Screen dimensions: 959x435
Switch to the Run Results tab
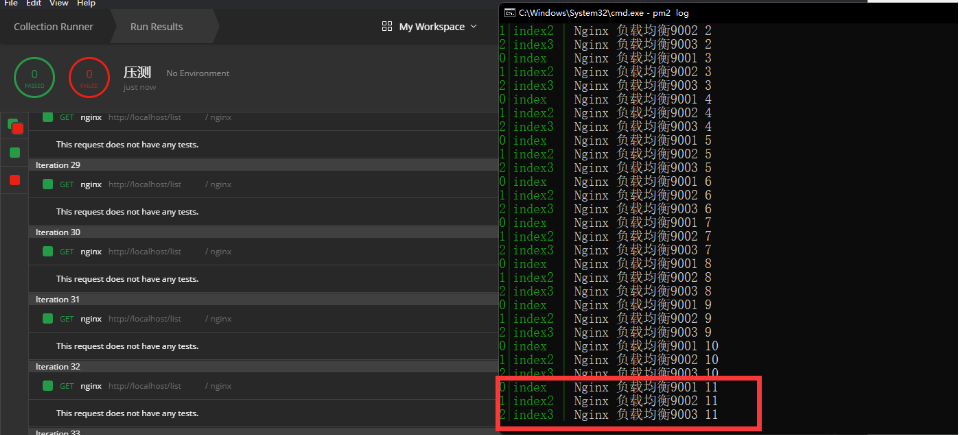click(x=156, y=27)
